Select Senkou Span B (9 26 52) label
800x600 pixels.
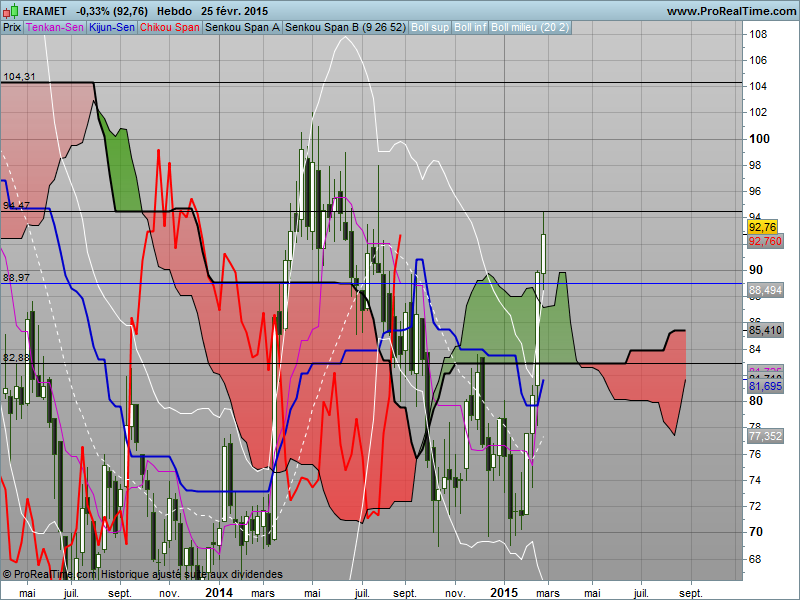pyautogui.click(x=345, y=28)
